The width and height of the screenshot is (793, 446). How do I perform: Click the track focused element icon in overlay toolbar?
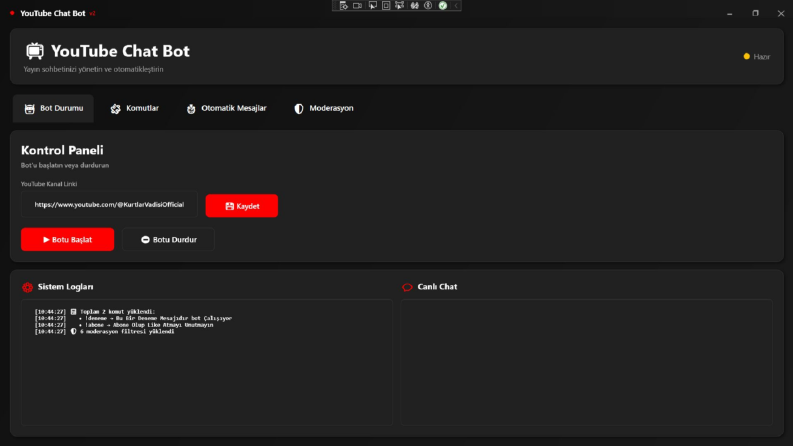tap(400, 6)
